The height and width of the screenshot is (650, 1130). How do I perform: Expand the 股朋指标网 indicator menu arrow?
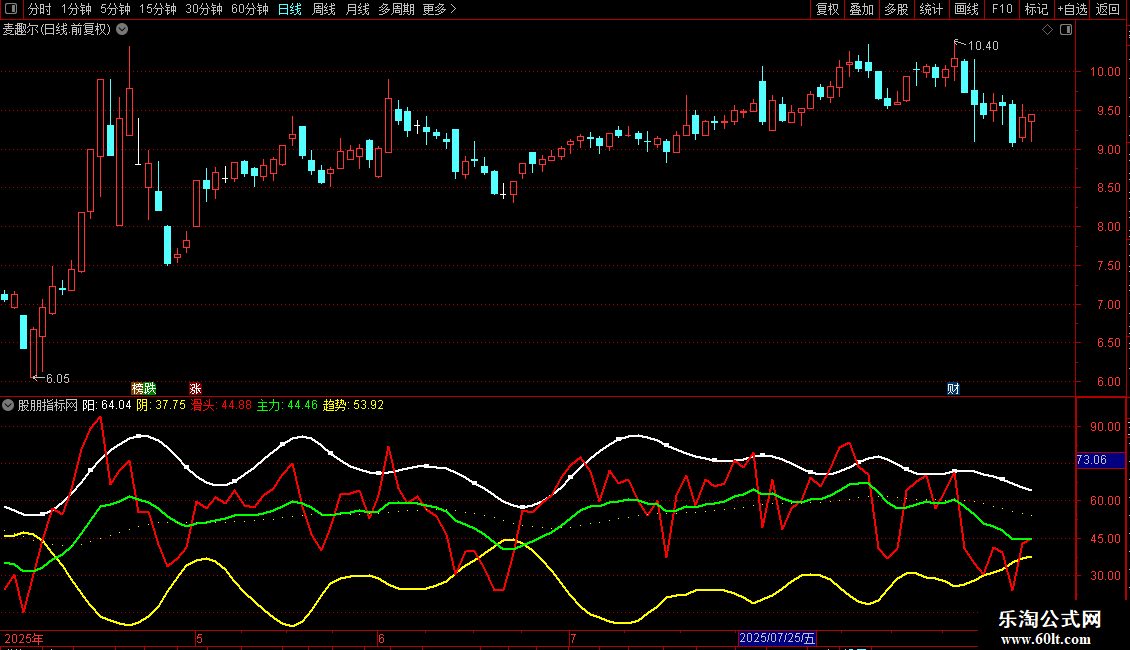8,405
